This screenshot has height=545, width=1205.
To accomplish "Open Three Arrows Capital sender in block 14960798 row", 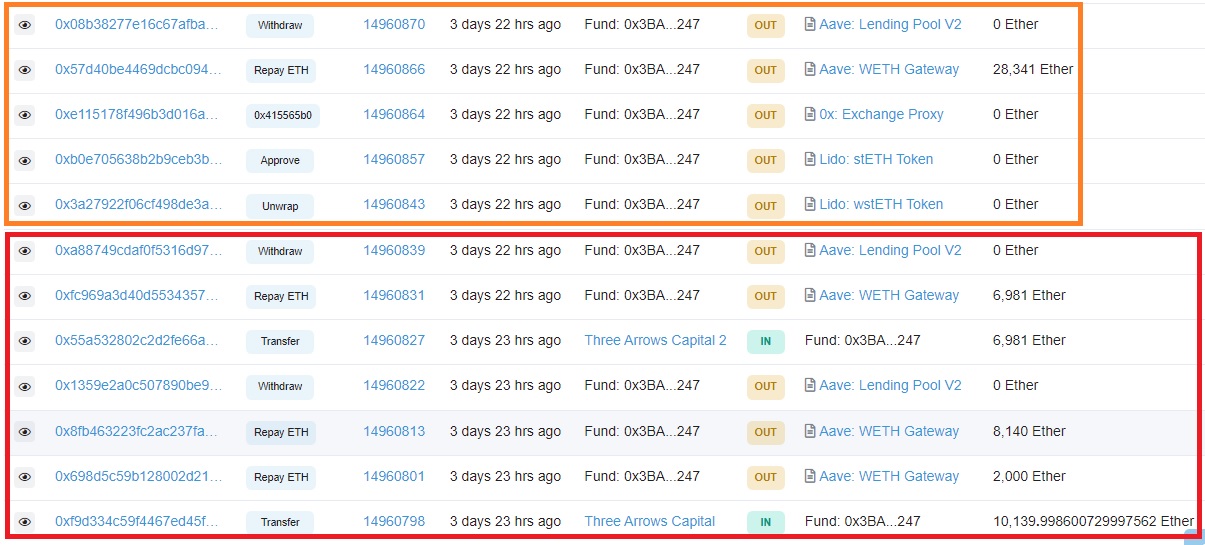I will pos(650,521).
